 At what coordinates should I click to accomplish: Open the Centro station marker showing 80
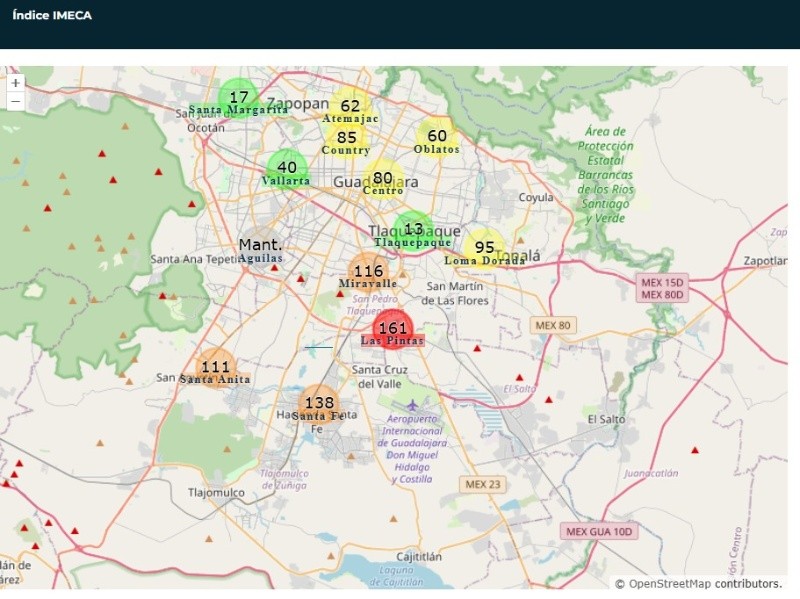click(382, 179)
